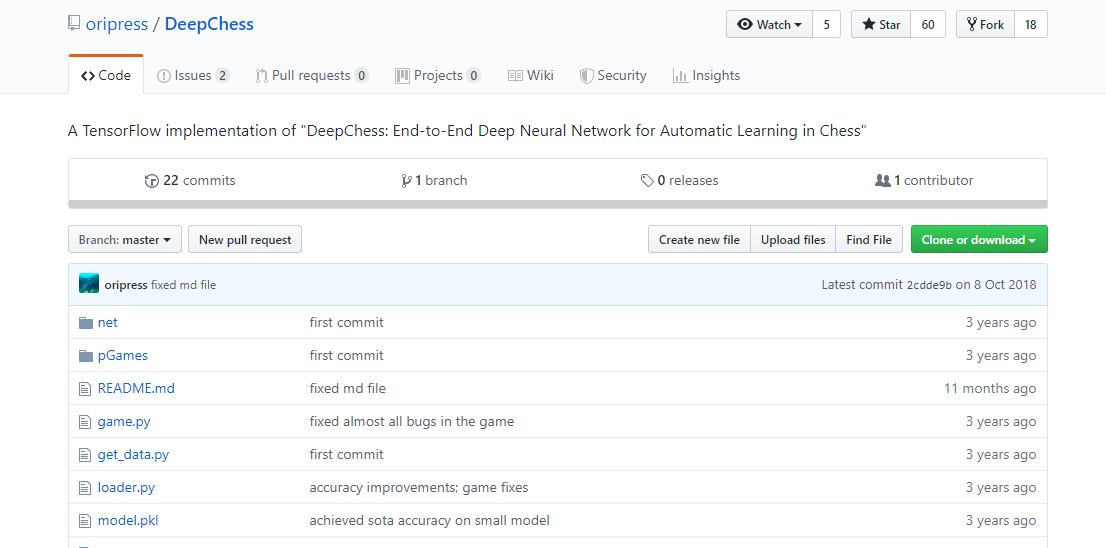Click the Insights tab graph icon
The image size is (1106, 548).
coord(680,75)
